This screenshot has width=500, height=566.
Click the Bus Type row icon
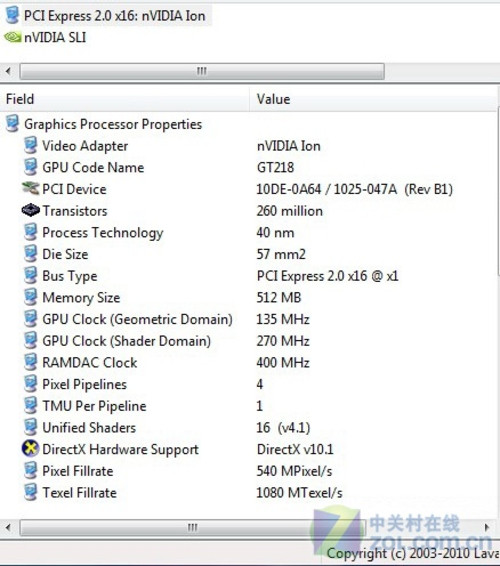pyautogui.click(x=30, y=275)
